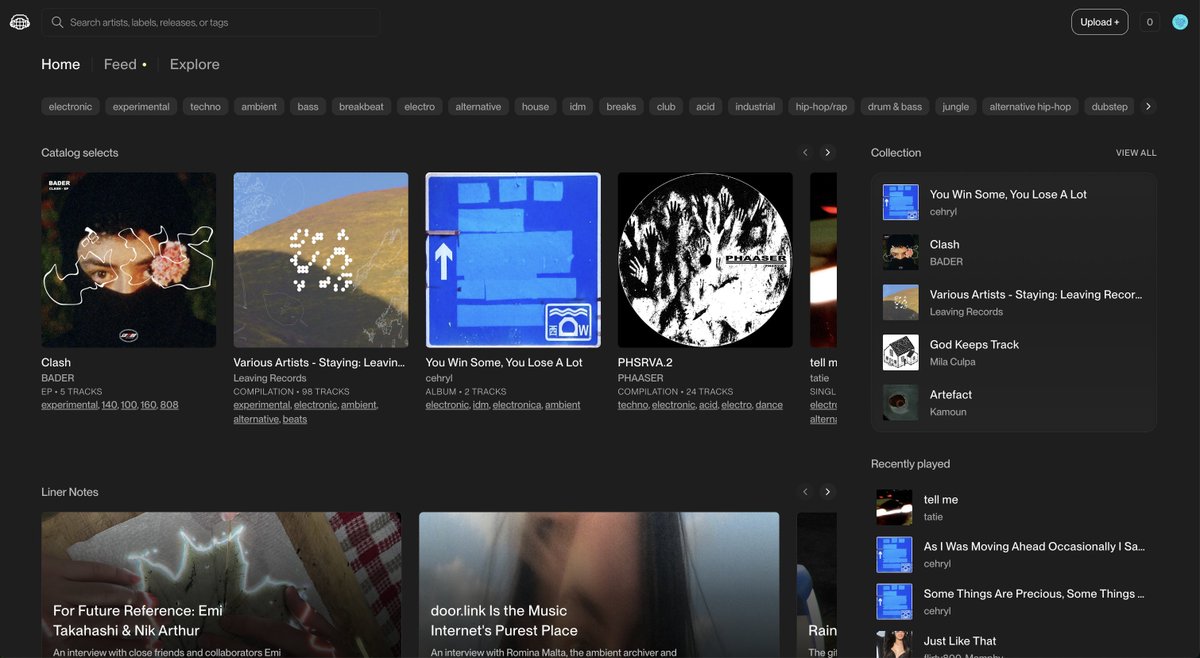Open Artefact by Kamoun in Collection
This screenshot has width=1200, height=658.
click(x=1014, y=402)
